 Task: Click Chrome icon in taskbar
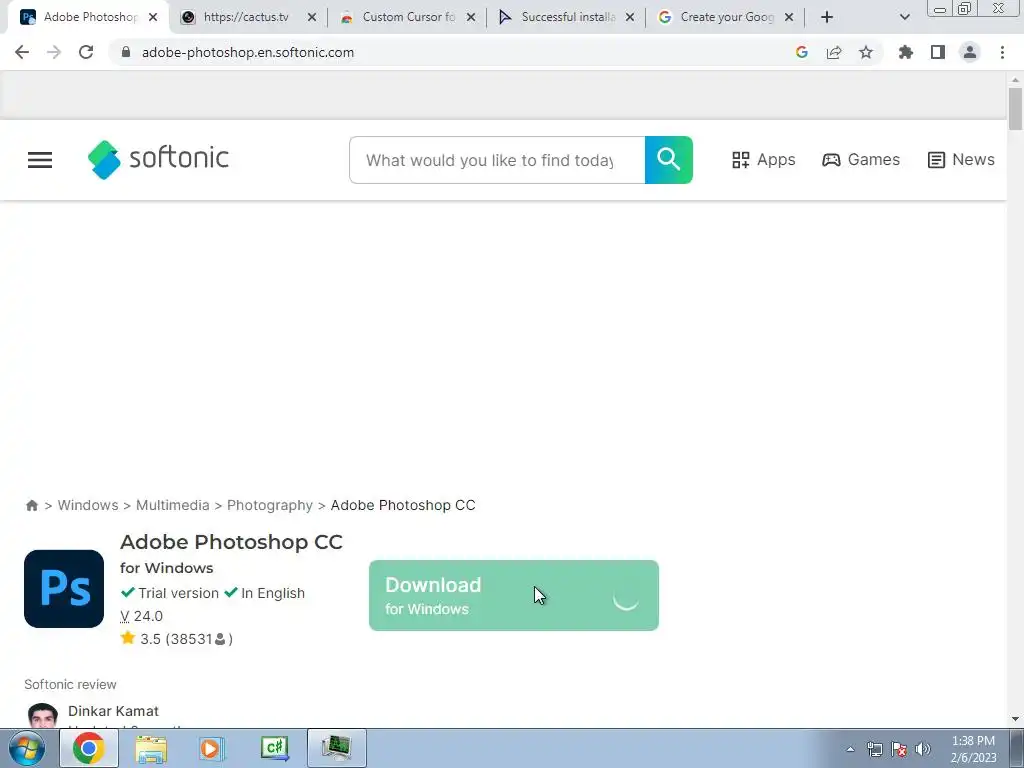(89, 748)
